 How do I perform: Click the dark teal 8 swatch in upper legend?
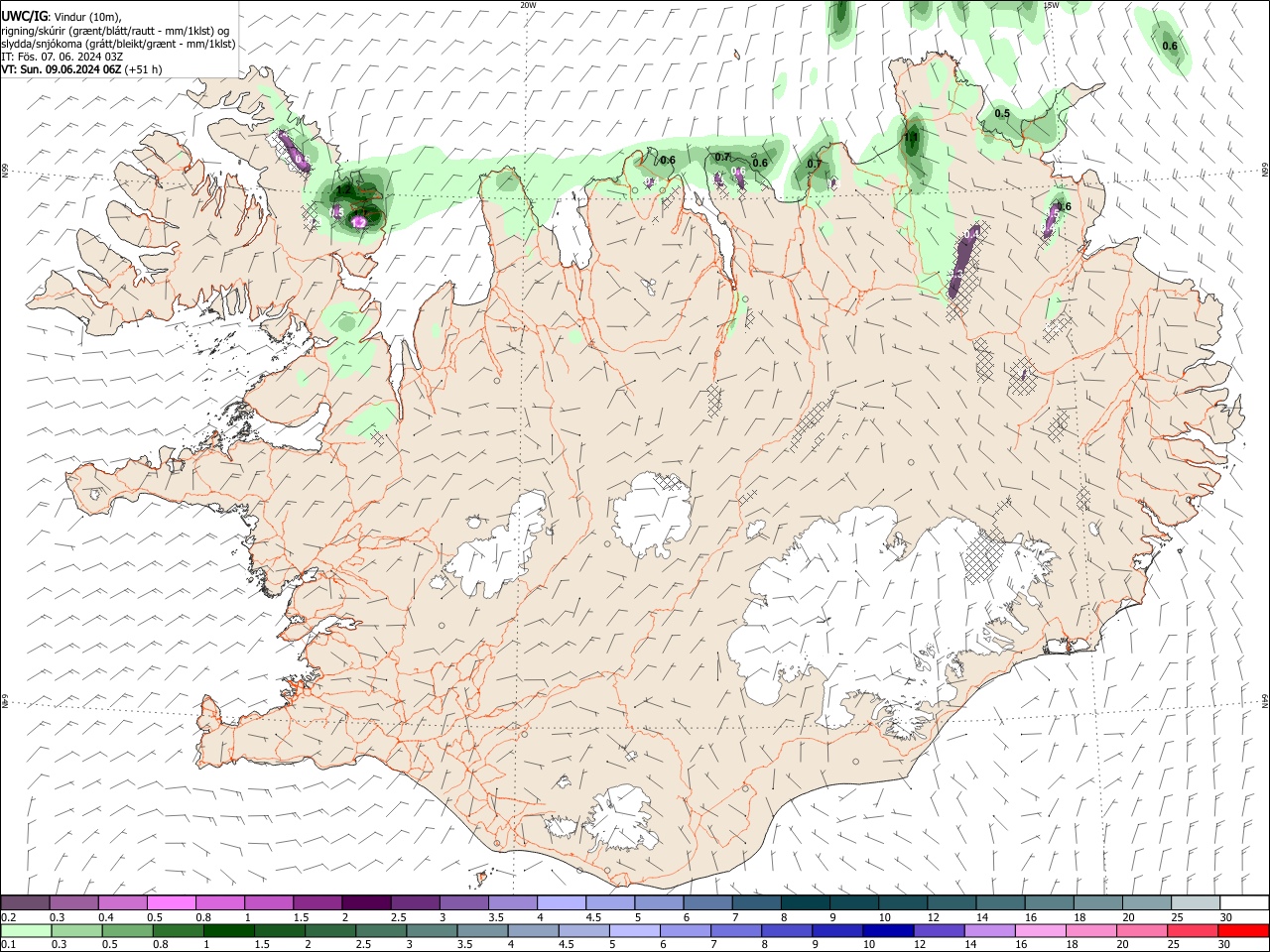pyautogui.click(x=804, y=903)
